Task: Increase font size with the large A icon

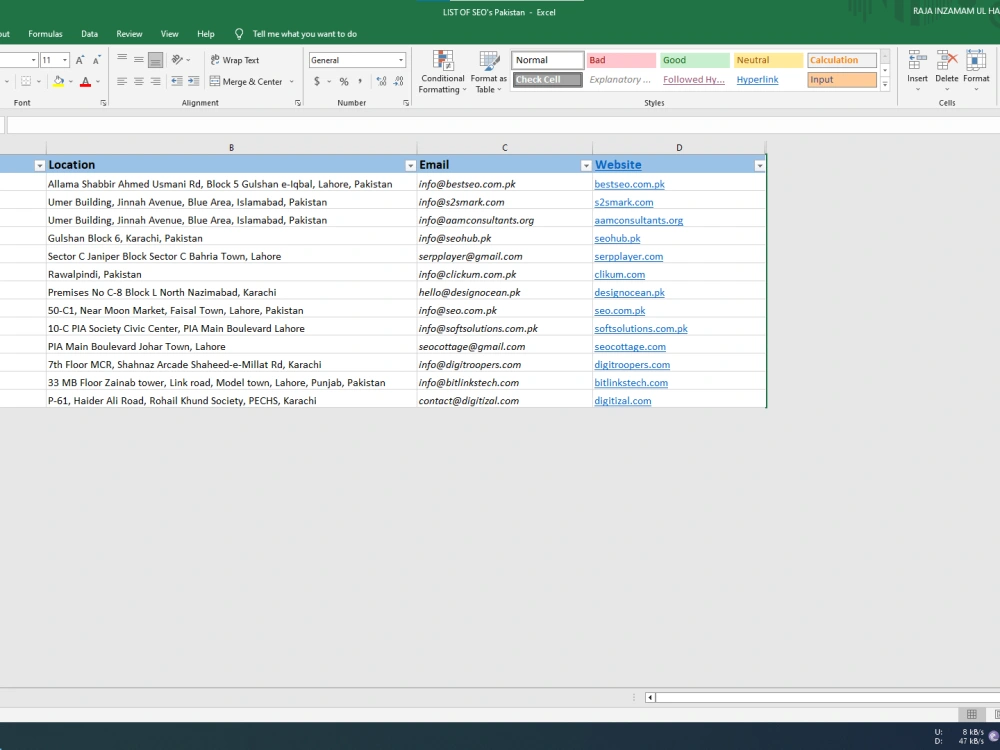Action: point(80,60)
